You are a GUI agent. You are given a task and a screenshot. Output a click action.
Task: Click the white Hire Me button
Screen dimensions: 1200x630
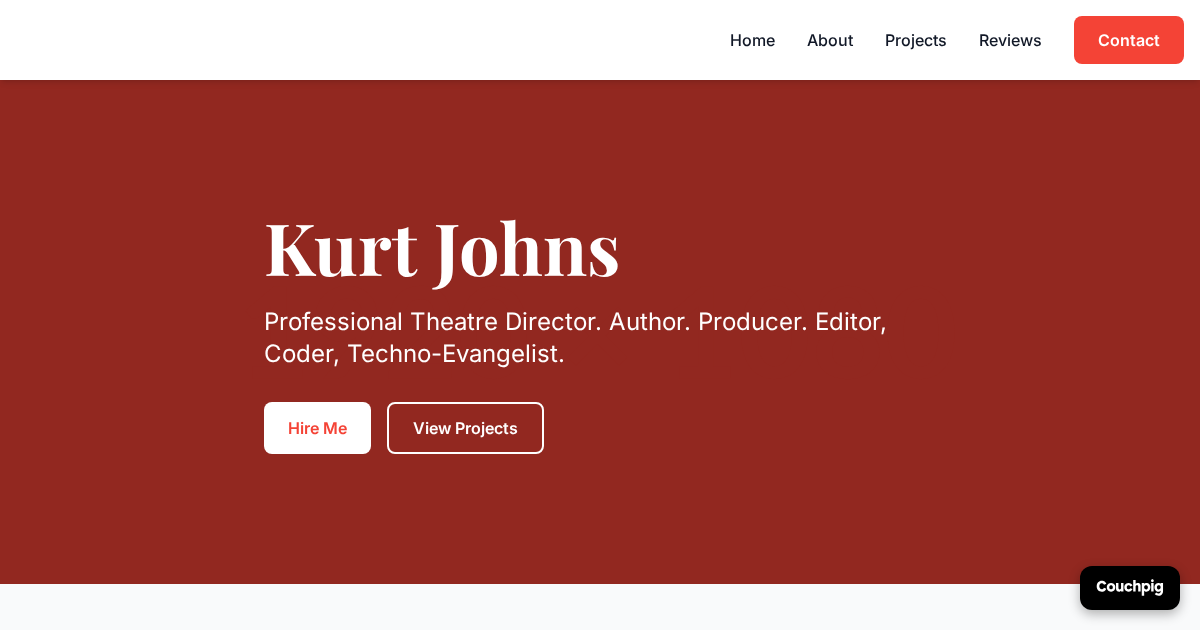(x=317, y=428)
